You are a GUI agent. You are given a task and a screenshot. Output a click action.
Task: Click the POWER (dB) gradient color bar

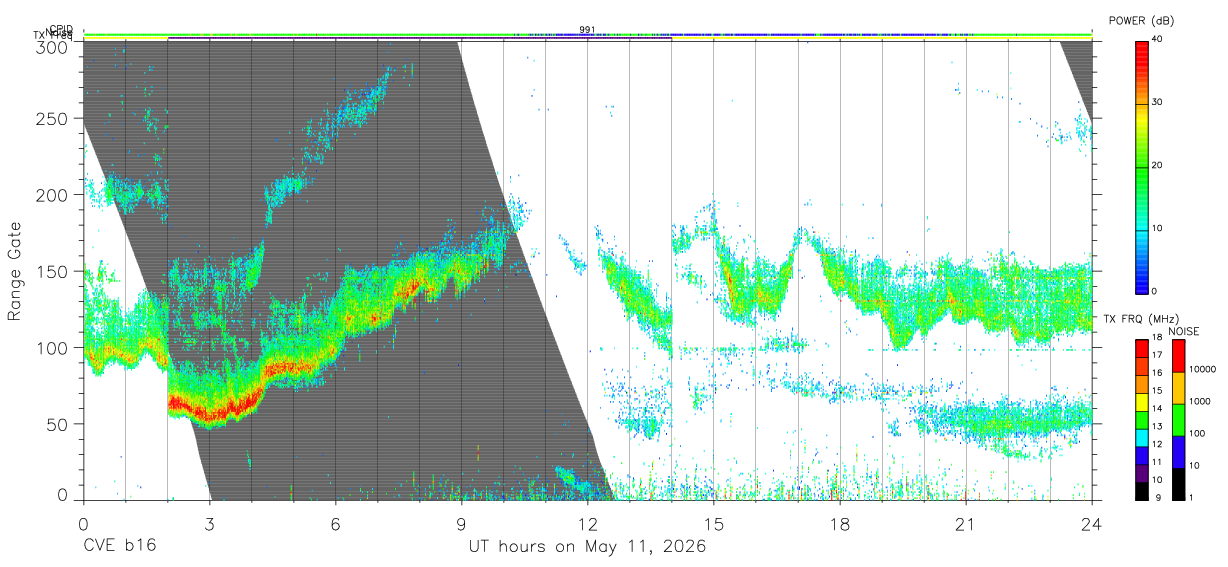[x=1141, y=166]
